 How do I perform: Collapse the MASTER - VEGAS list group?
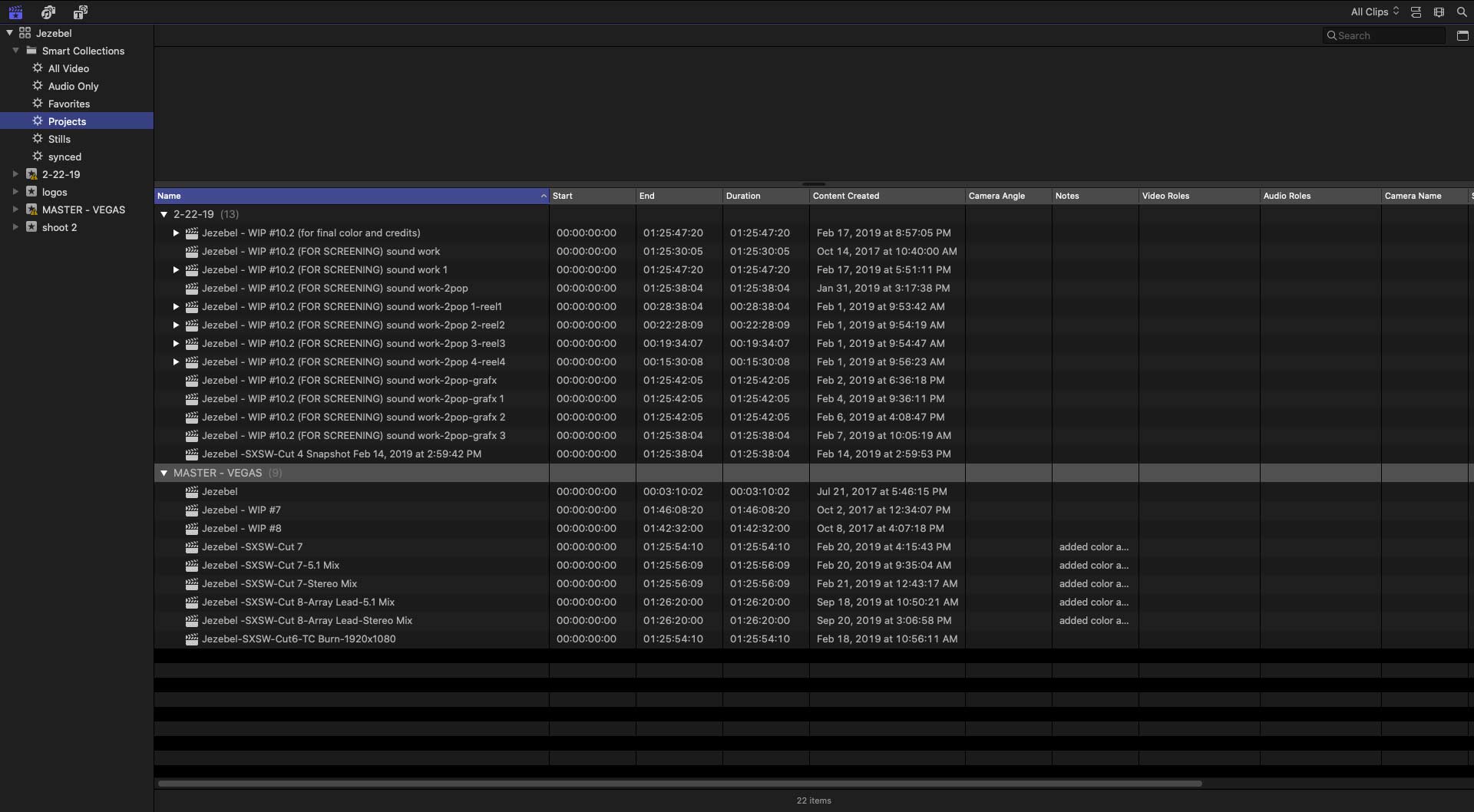pyautogui.click(x=164, y=473)
